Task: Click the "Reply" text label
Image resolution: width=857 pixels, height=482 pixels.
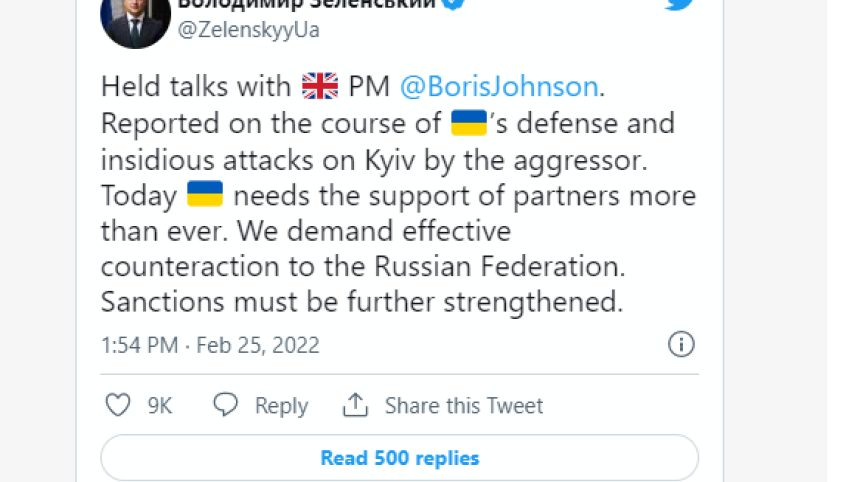Action: click(281, 406)
